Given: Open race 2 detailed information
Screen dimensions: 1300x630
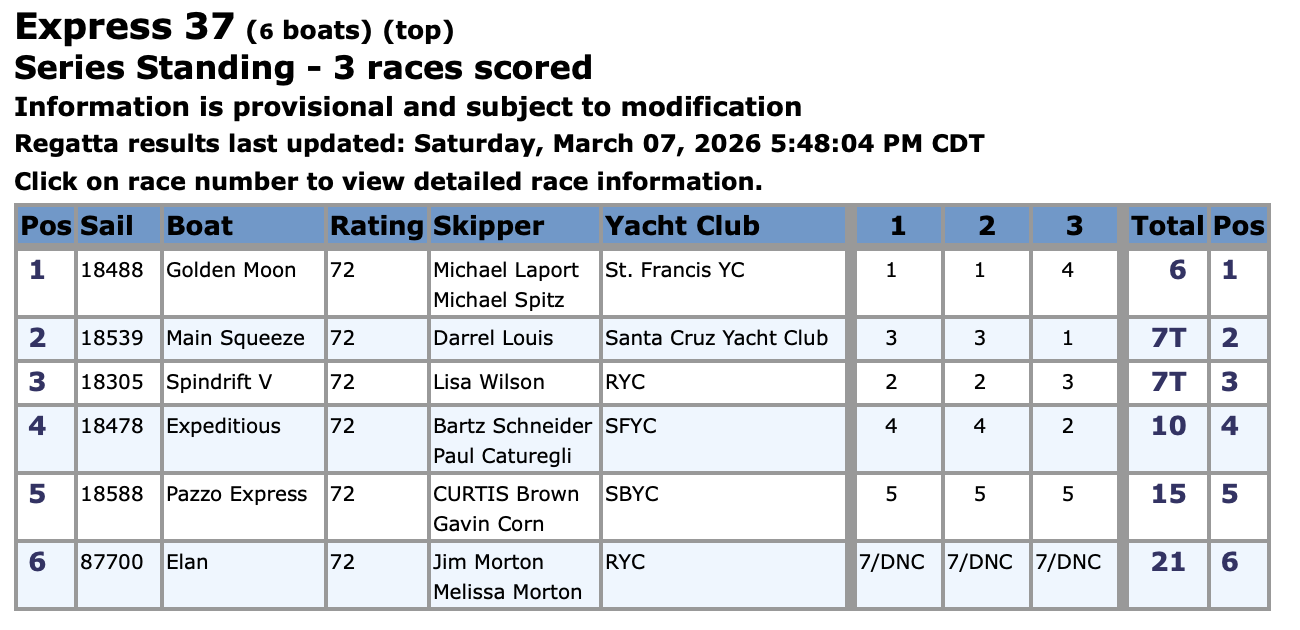Looking at the screenshot, I should pos(986,226).
